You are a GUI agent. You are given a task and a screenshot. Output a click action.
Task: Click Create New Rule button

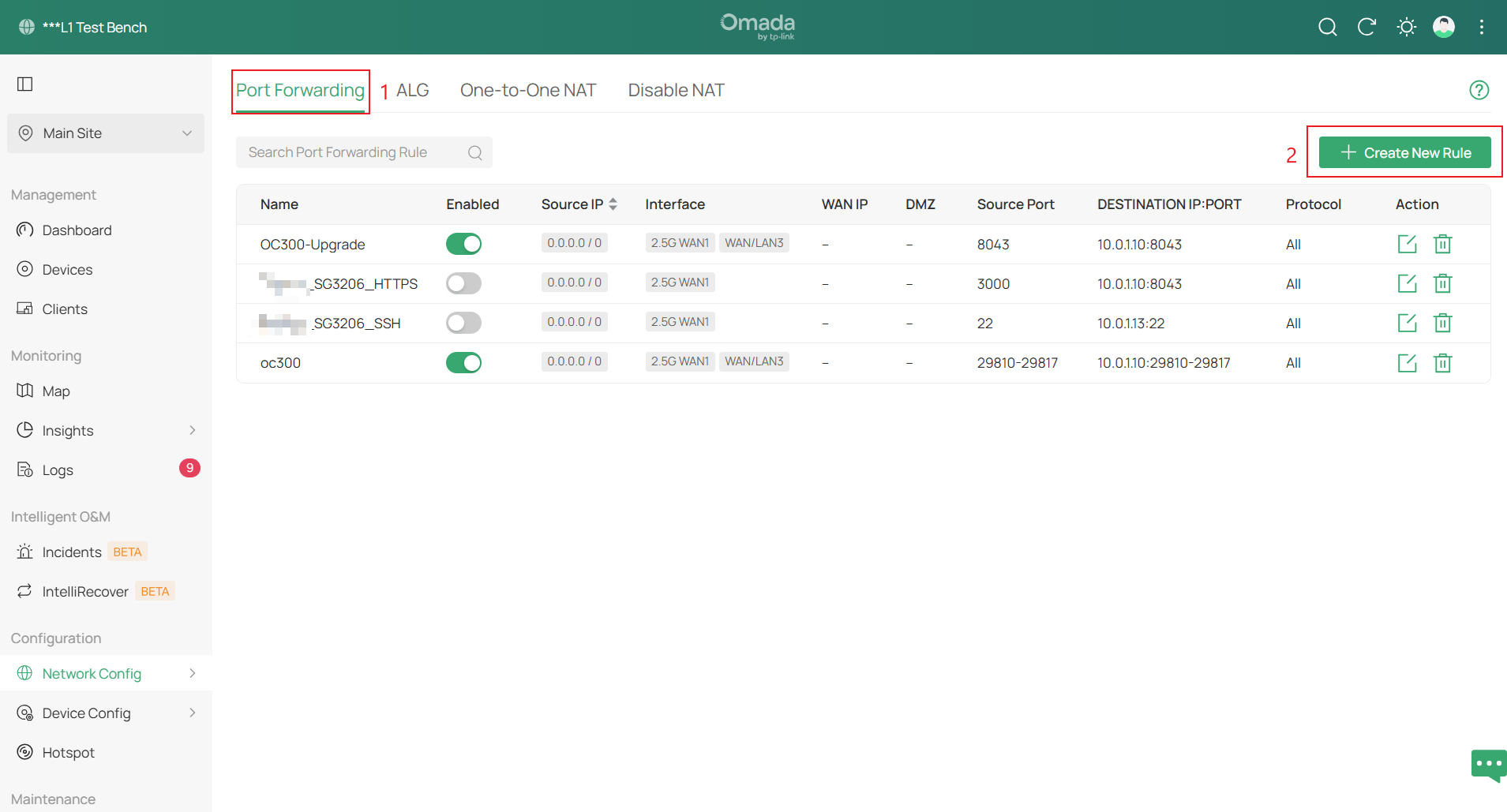point(1404,152)
